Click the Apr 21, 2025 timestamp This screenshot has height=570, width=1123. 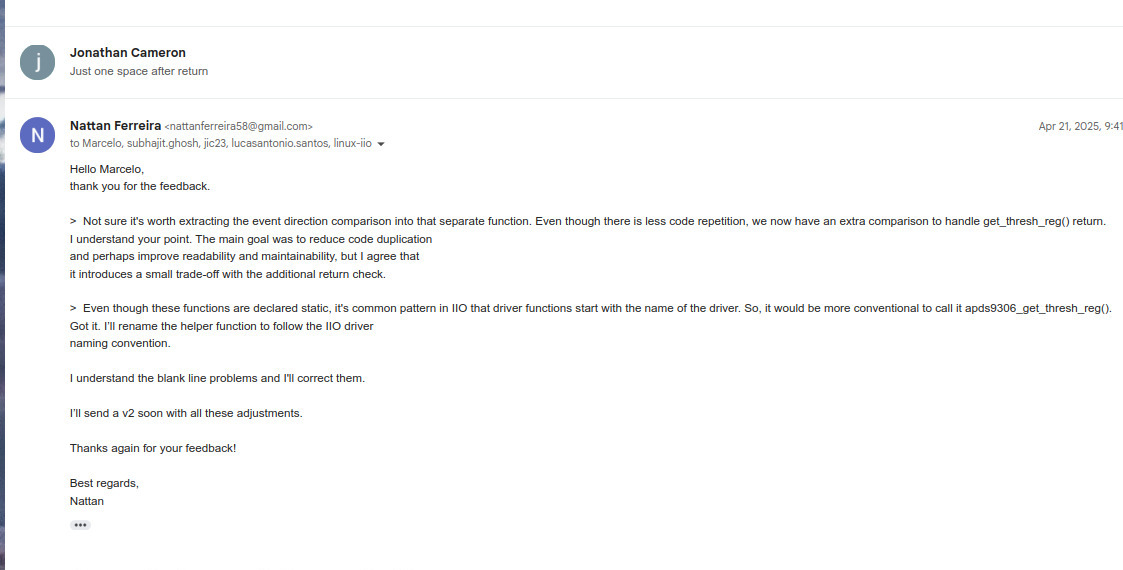[1081, 126]
